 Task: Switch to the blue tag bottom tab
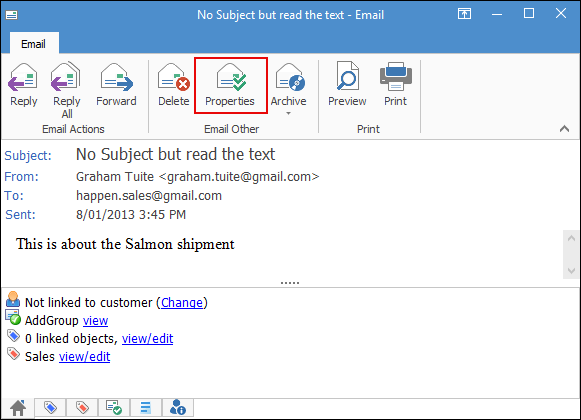point(50,408)
